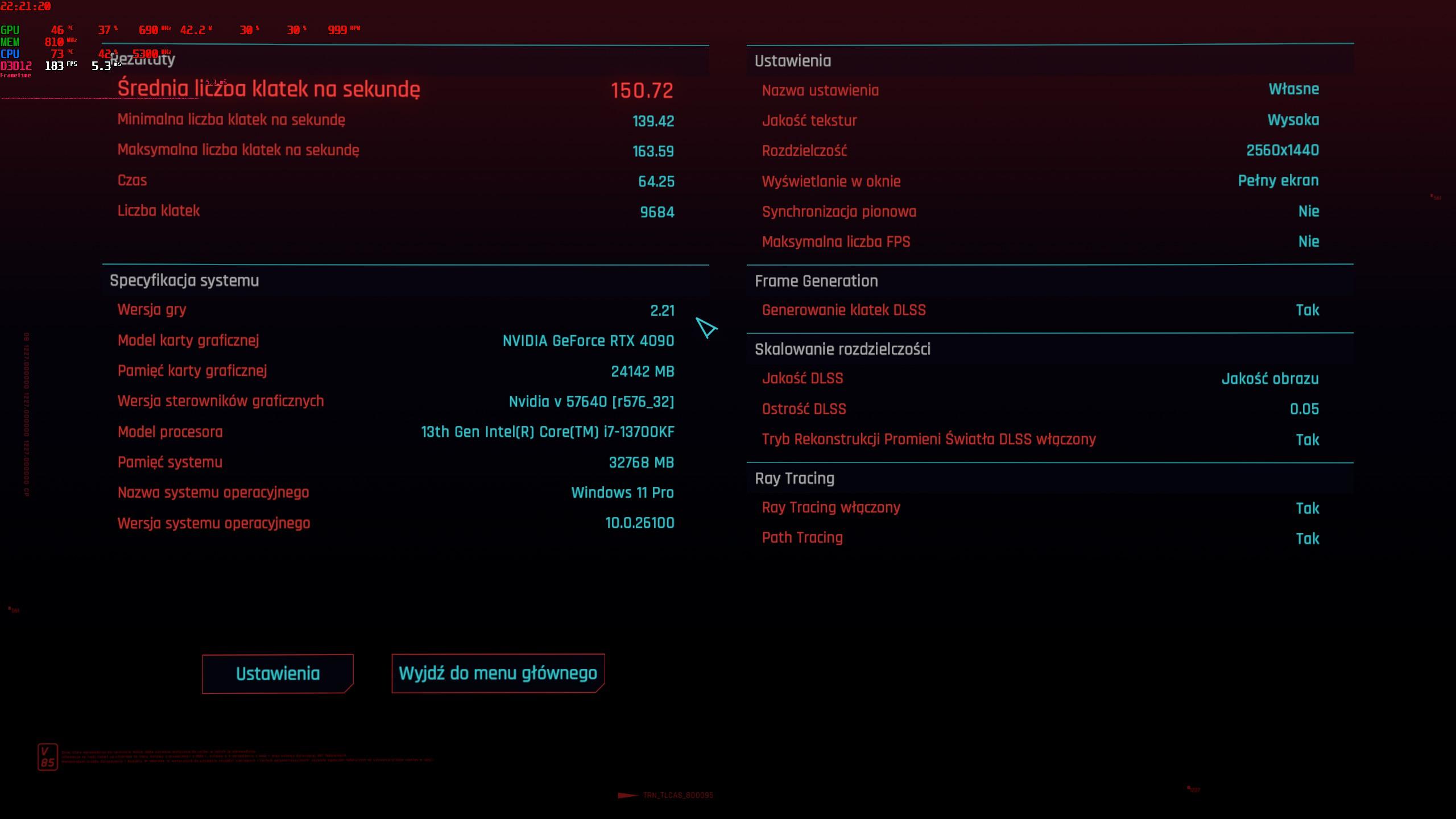Toggle Generowanie klatek DLSS value

[x=1307, y=310]
